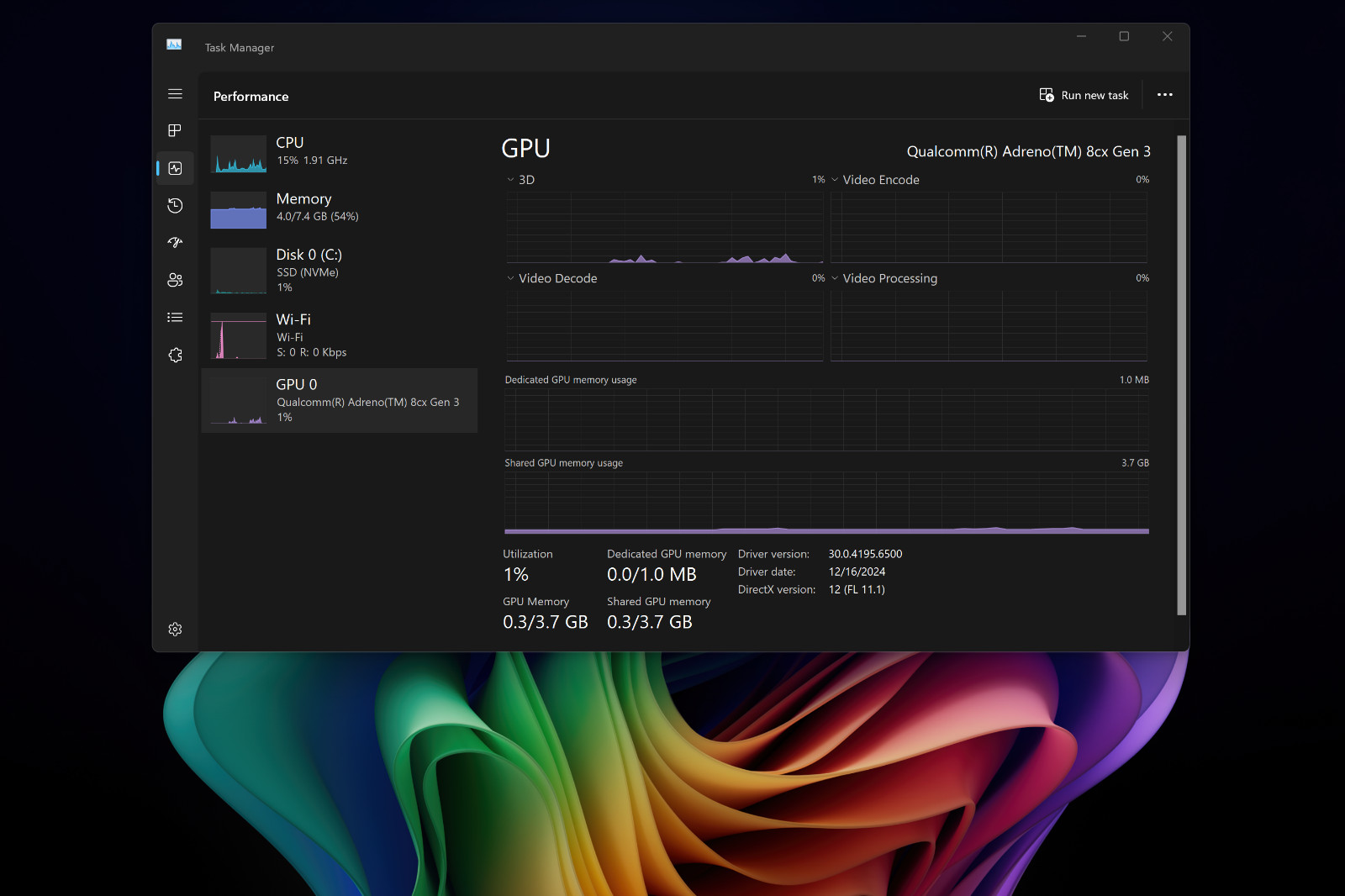Open the Services puzzle icon

coord(175,355)
